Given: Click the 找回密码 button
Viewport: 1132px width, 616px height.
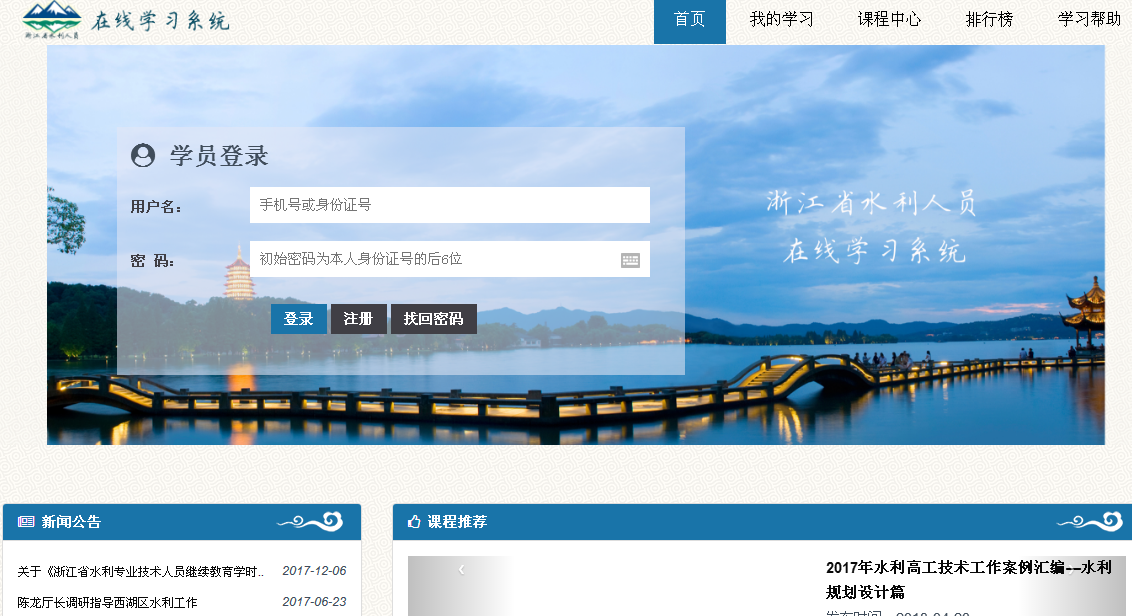Looking at the screenshot, I should point(433,319).
